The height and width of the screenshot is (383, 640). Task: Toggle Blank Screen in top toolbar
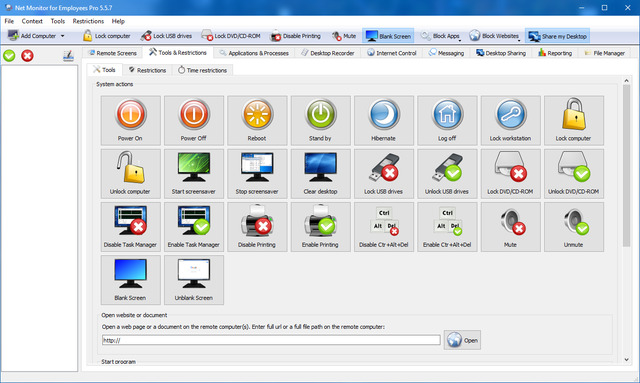click(x=388, y=36)
